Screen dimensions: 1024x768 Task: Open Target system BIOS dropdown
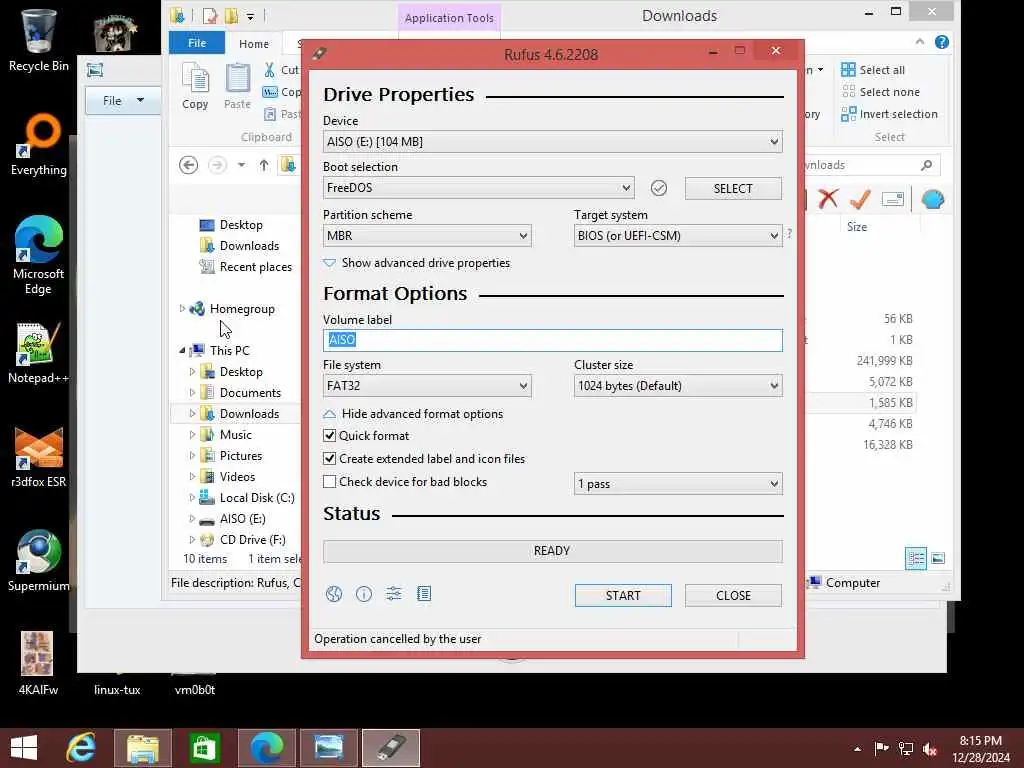tap(678, 236)
